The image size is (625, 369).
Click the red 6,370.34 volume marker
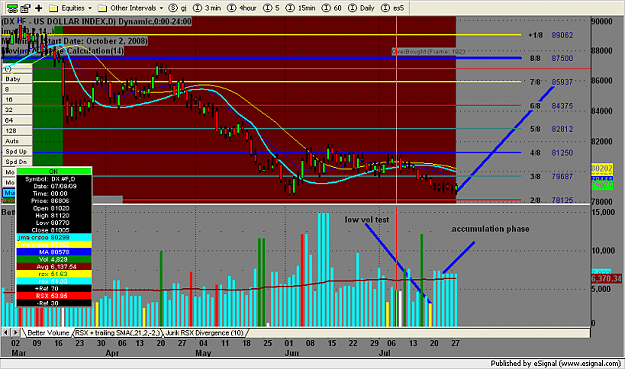pyautogui.click(x=606, y=279)
